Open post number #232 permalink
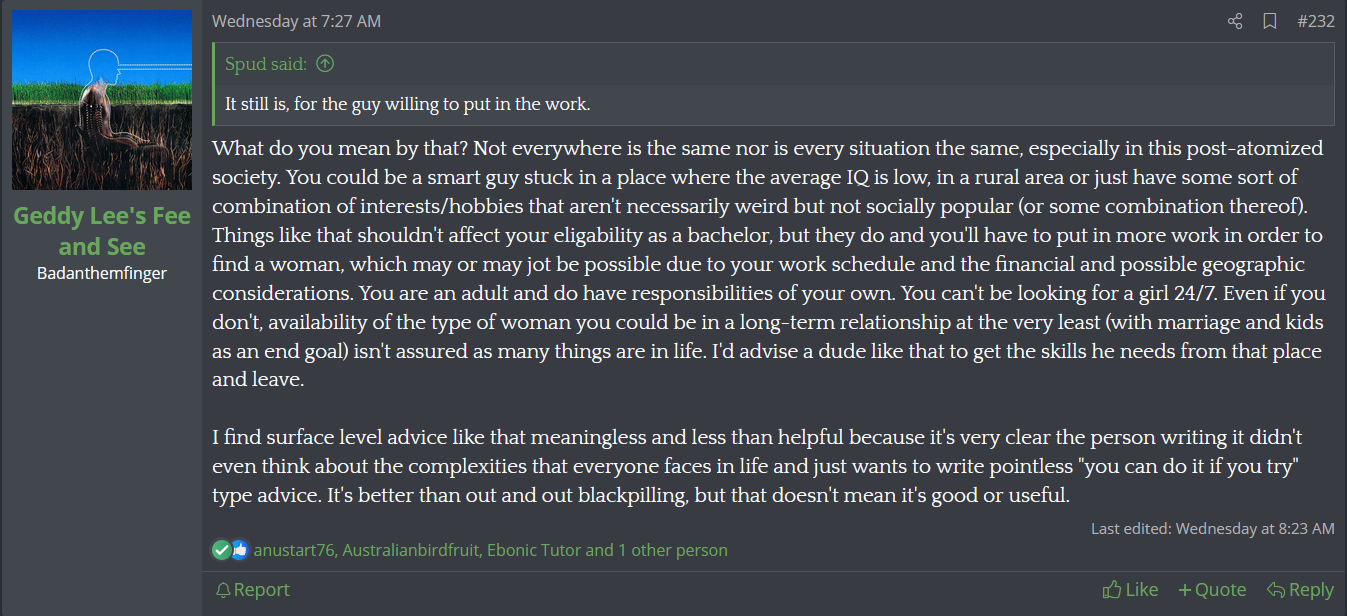Viewport: 1347px width, 616px height. [1315, 21]
